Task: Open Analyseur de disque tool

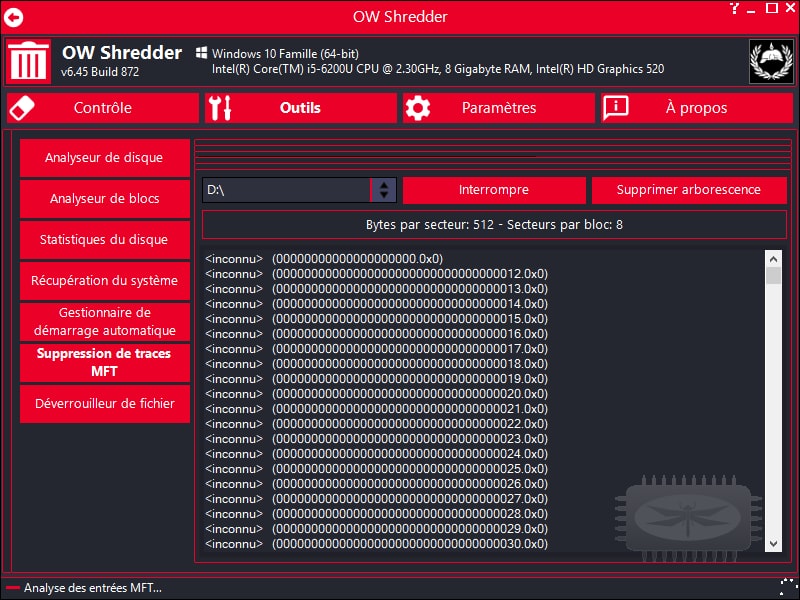Action: 105,158
